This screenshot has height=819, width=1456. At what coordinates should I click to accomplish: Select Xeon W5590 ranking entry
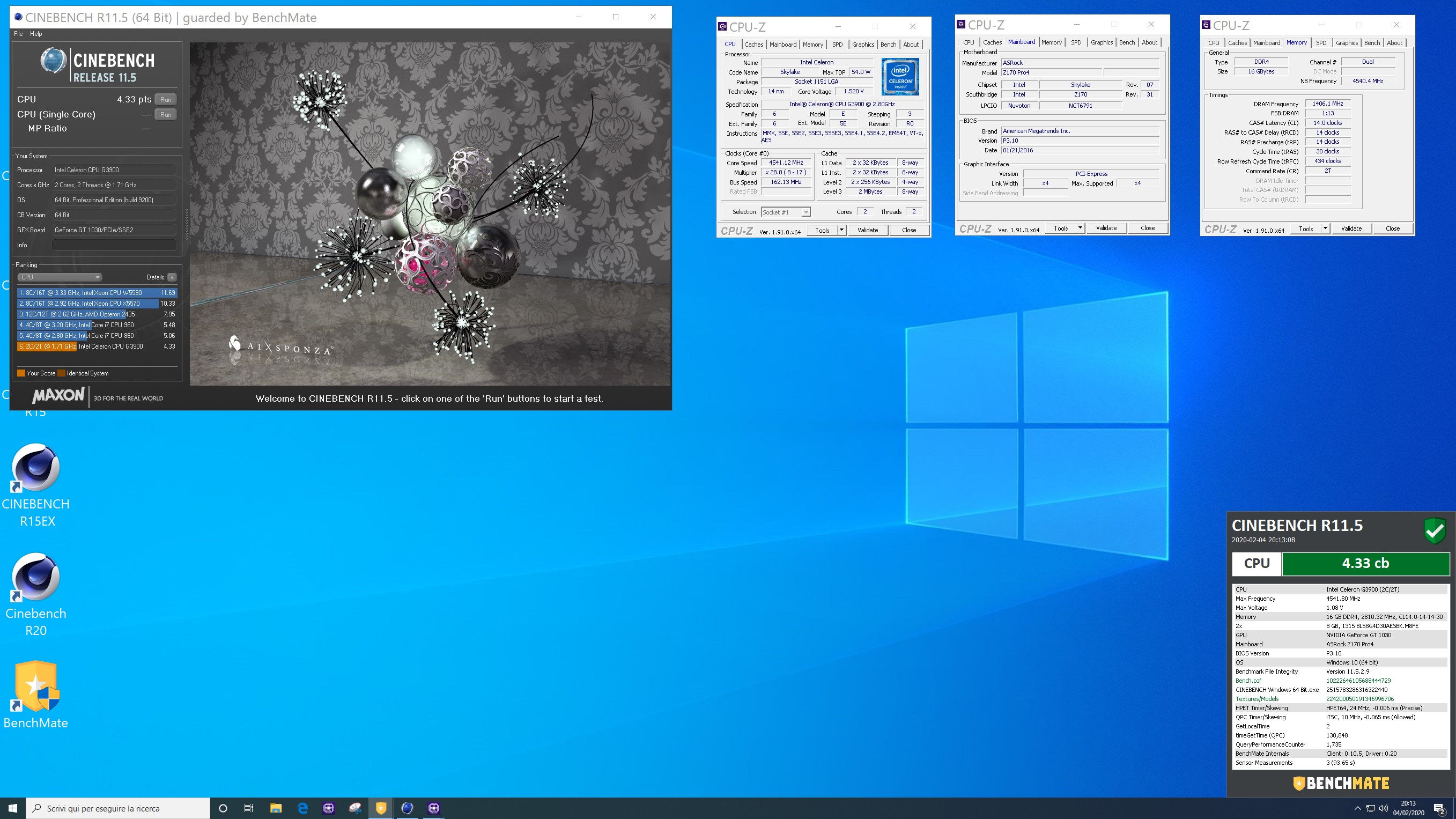tap(97, 293)
